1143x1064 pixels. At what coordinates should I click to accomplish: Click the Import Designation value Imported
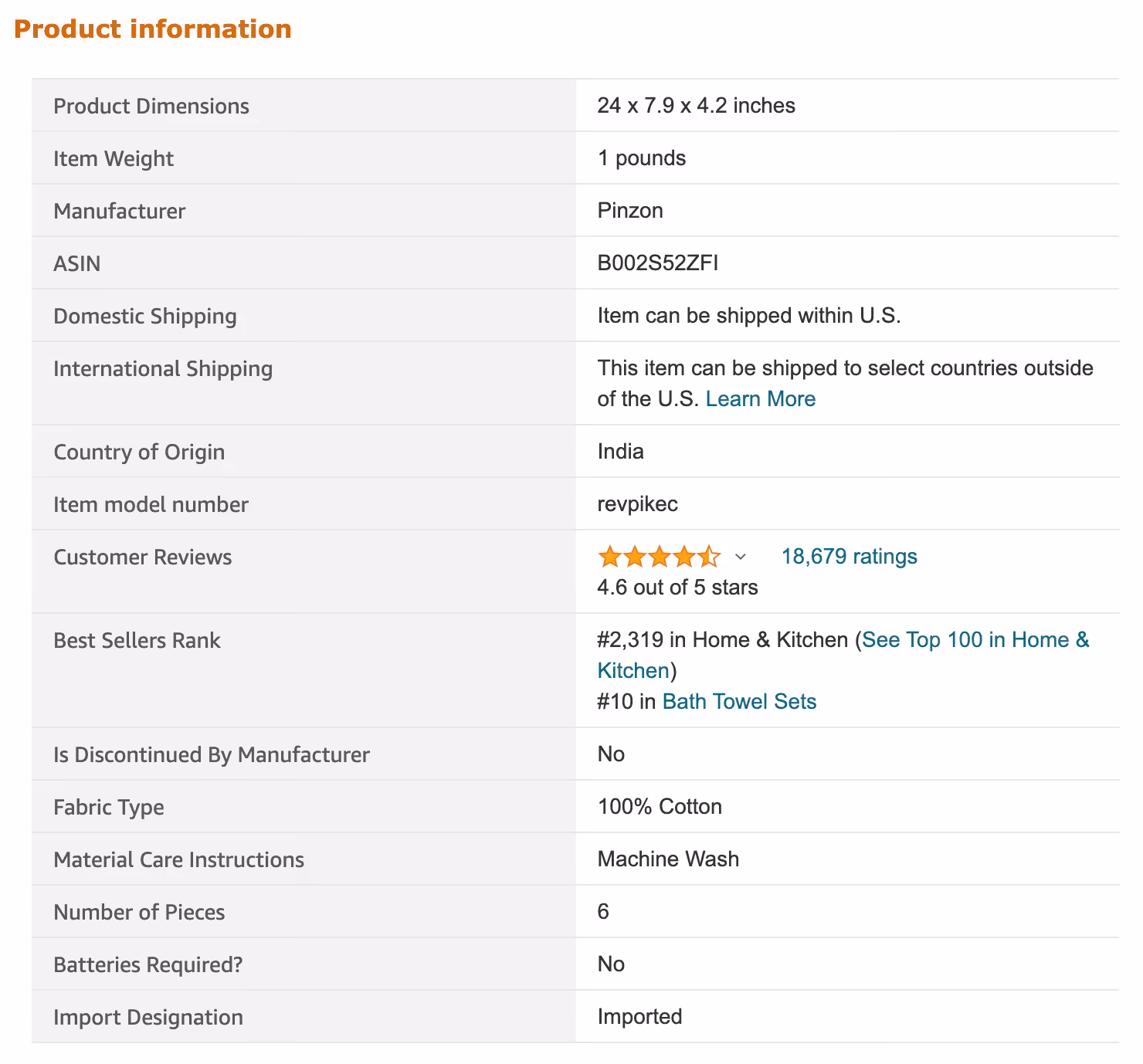tap(639, 1017)
